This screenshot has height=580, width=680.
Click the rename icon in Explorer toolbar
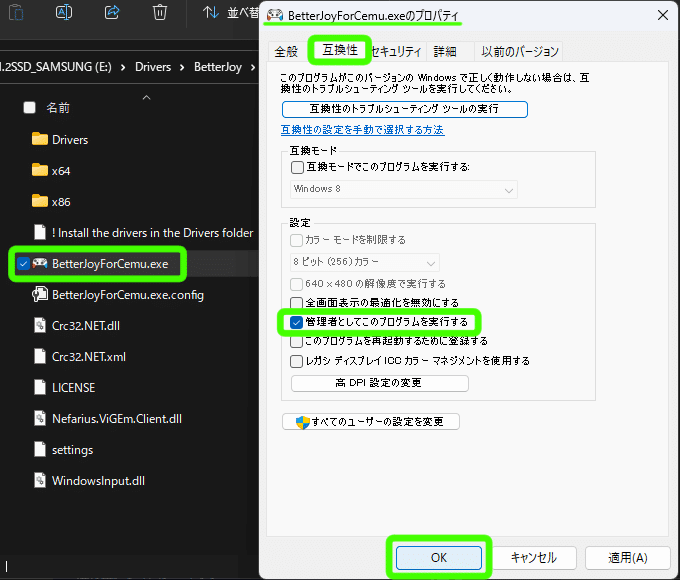click(64, 12)
